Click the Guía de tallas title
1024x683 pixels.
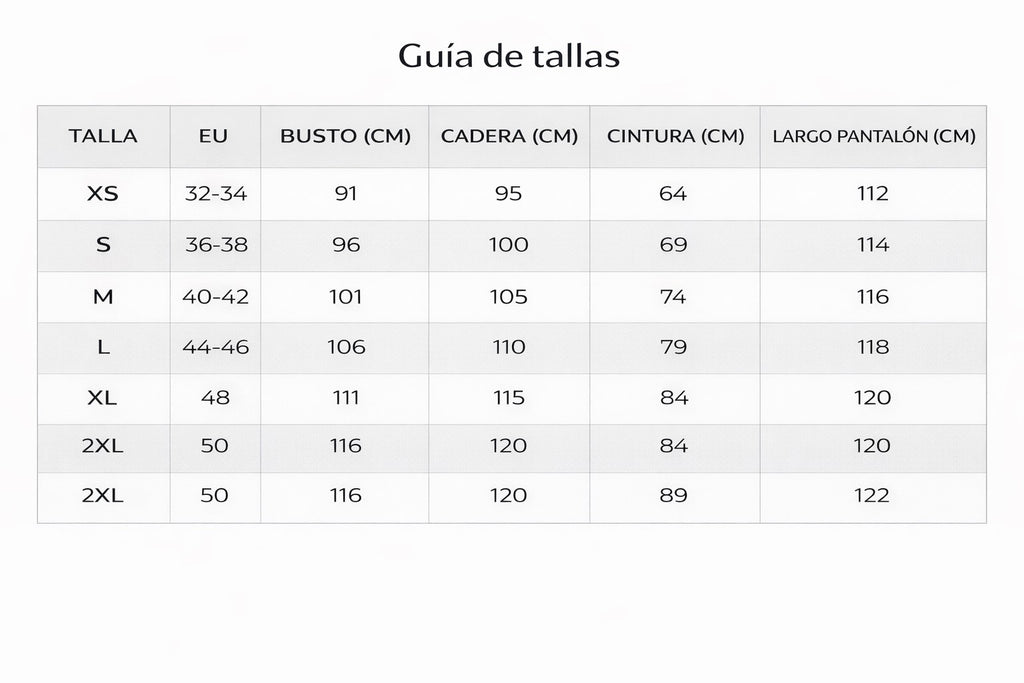point(509,56)
